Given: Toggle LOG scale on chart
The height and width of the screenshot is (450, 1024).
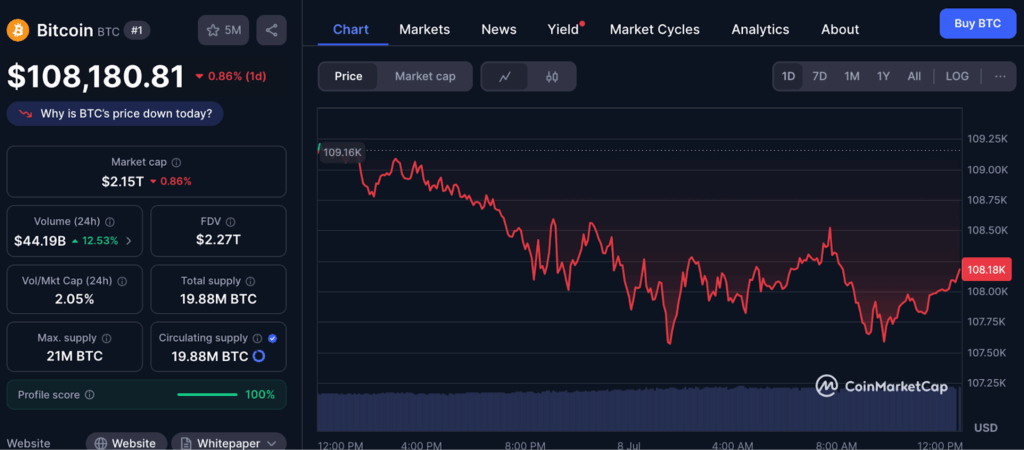Looking at the screenshot, I should point(957,76).
